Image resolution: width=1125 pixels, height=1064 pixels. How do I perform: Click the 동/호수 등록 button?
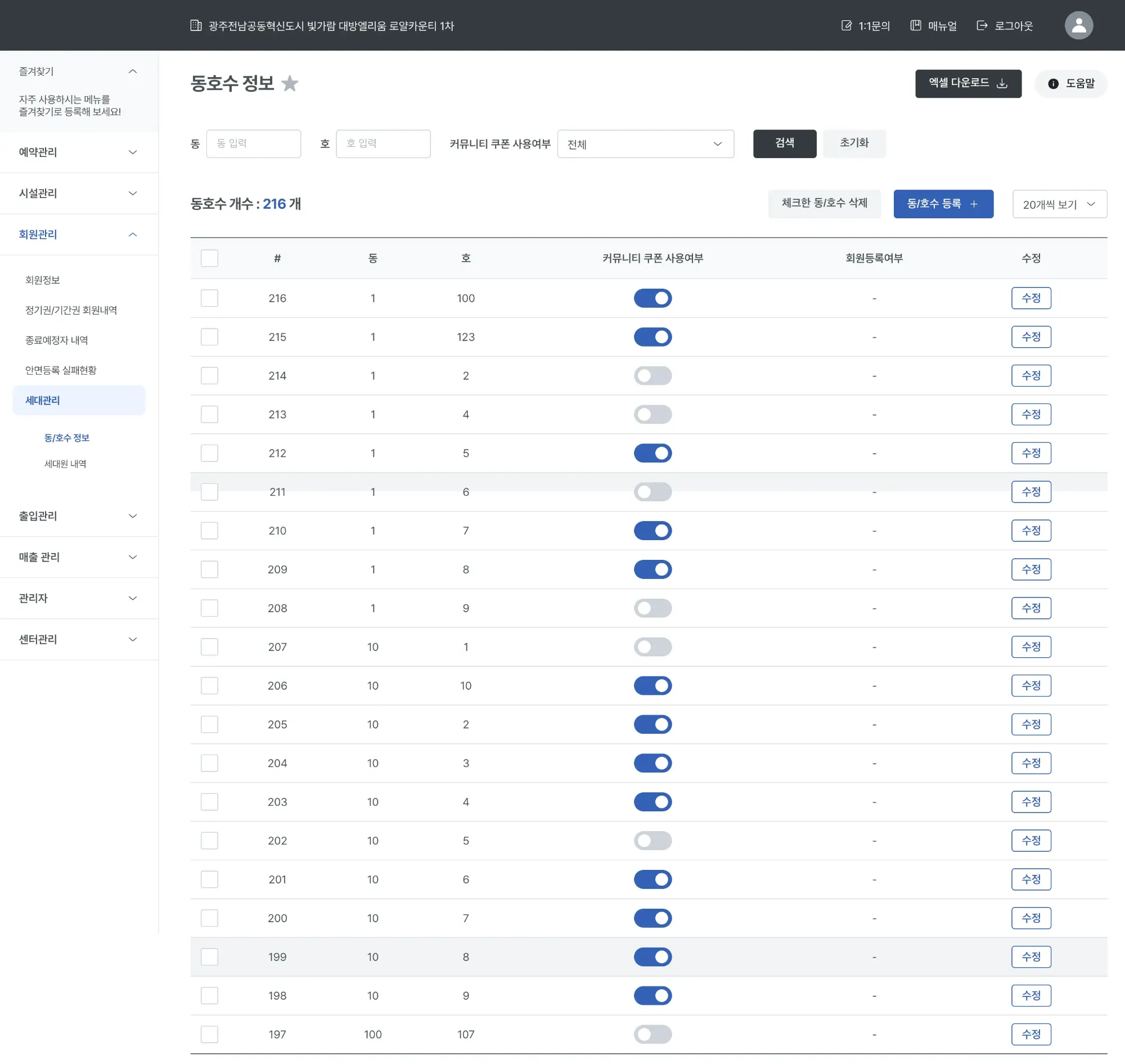942,204
